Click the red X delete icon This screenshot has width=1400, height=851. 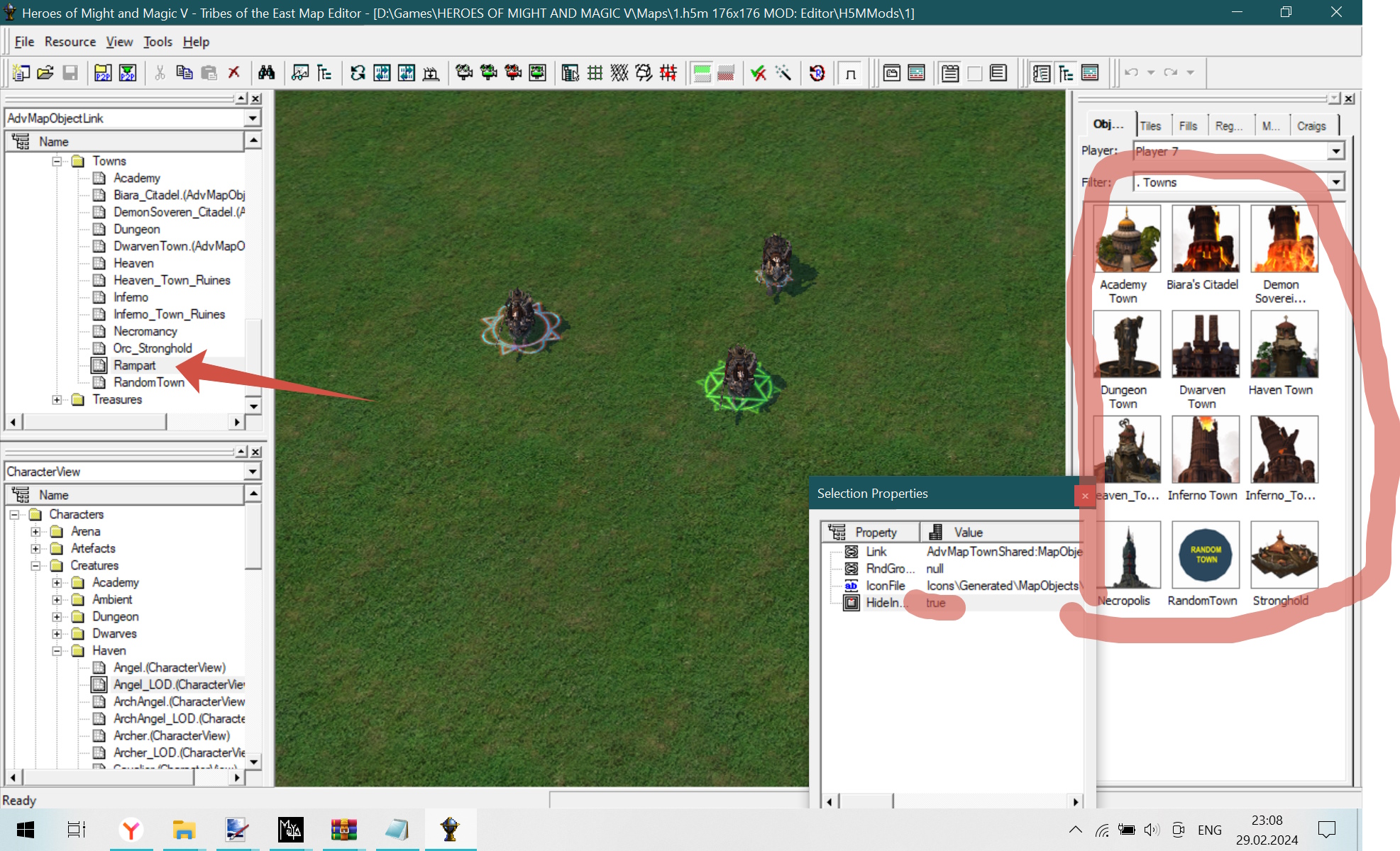[x=233, y=72]
